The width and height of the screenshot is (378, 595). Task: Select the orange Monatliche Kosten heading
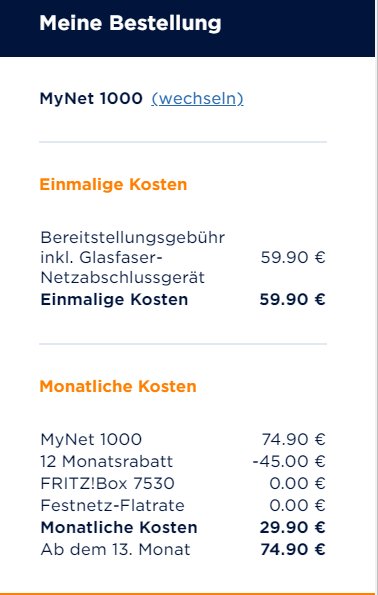point(118,386)
